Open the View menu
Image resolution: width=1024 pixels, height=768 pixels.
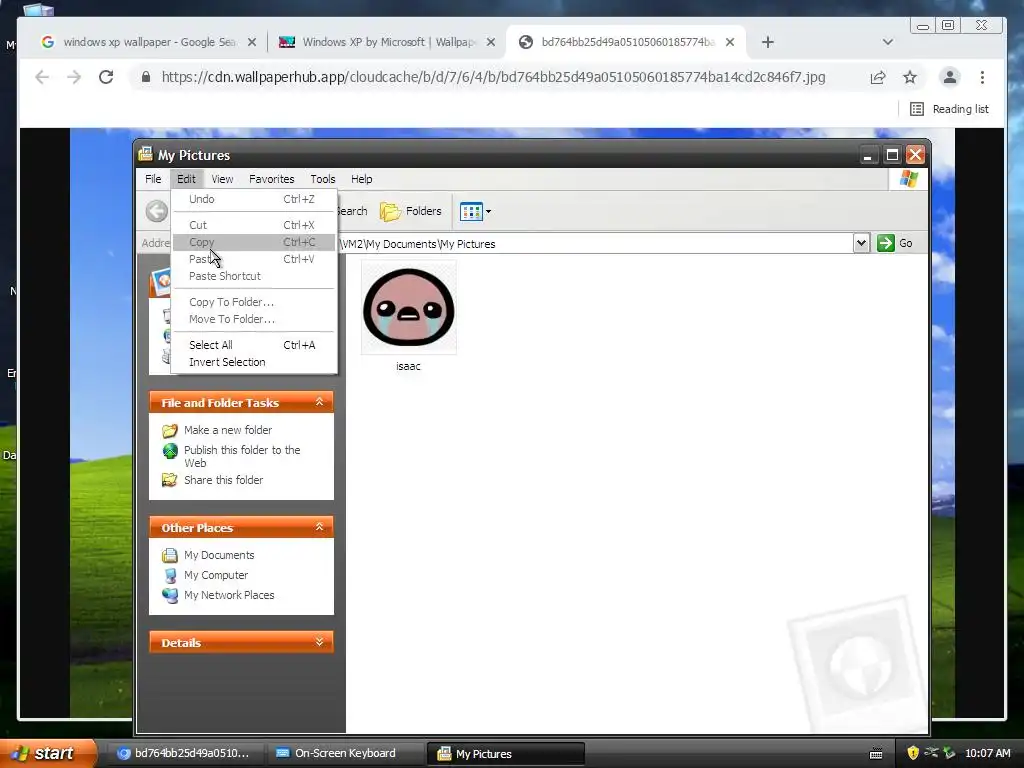pos(222,179)
